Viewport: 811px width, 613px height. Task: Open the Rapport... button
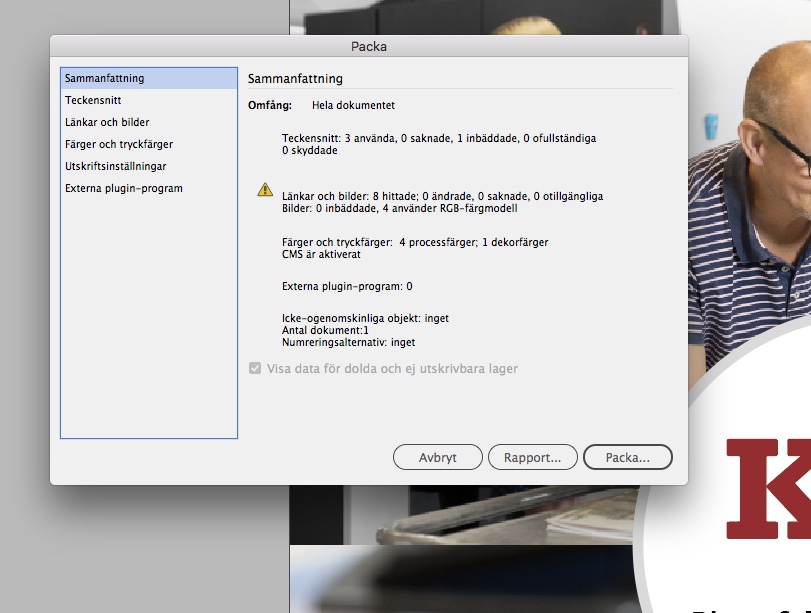pos(532,457)
